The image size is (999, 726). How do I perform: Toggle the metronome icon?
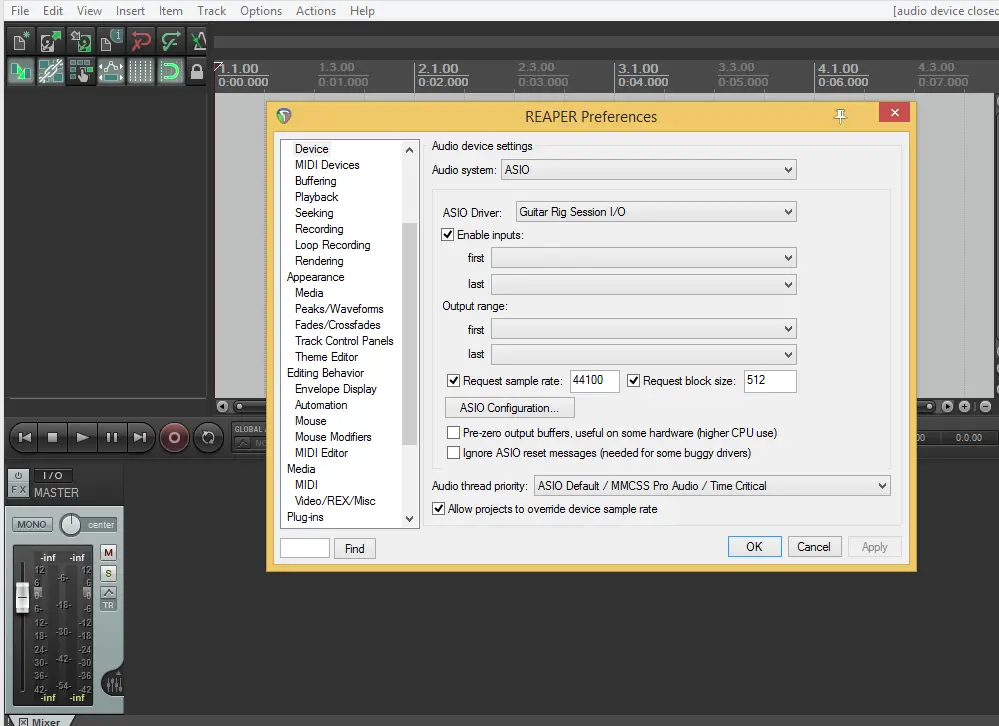[x=199, y=42]
